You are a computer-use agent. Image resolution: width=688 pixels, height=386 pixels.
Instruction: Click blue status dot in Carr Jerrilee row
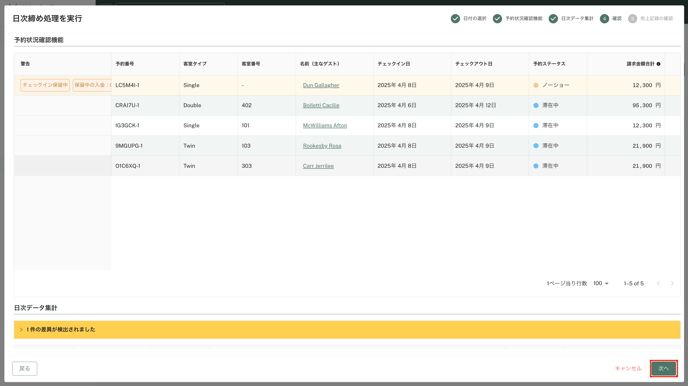click(x=536, y=166)
